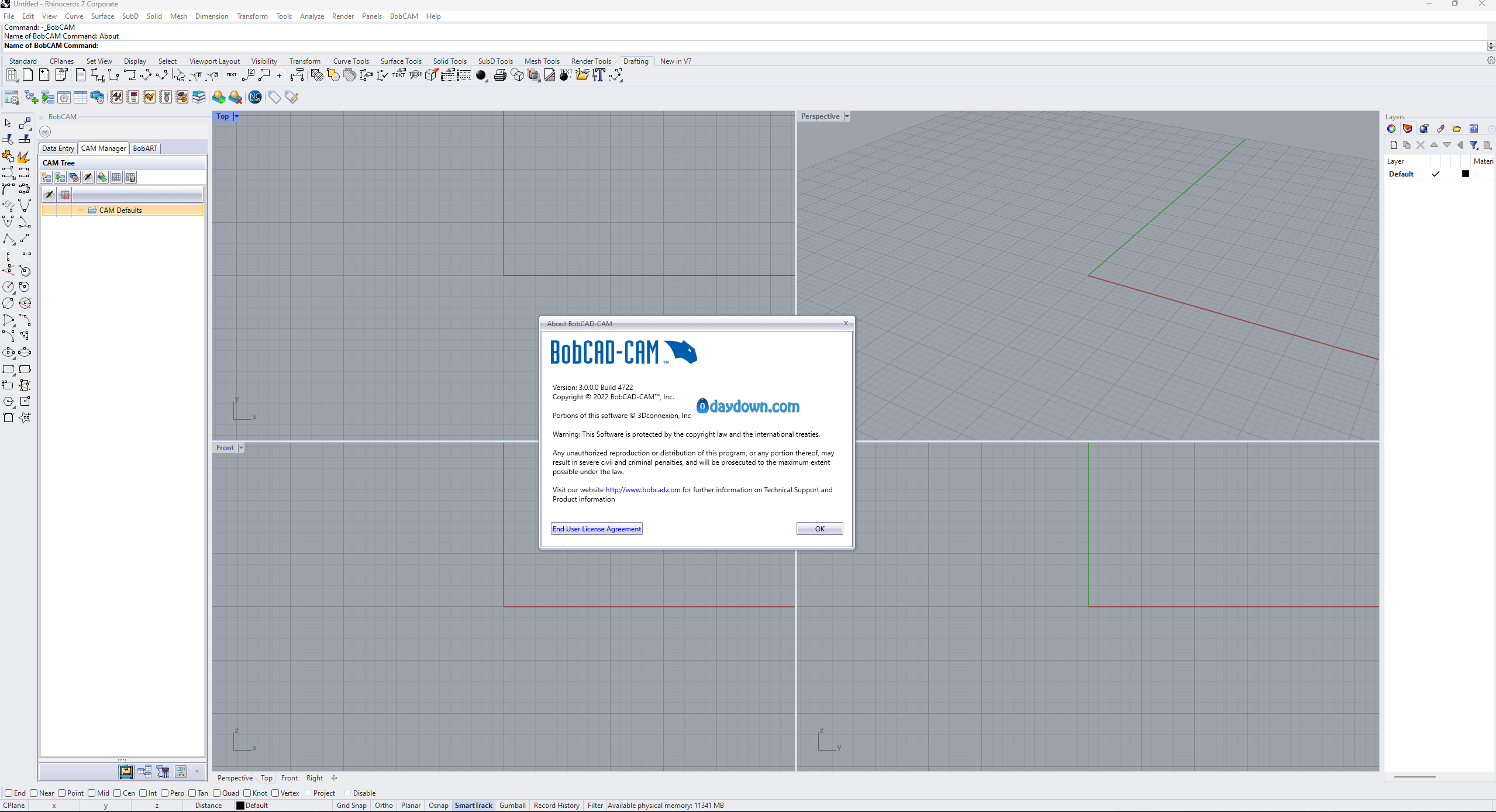Switch to the Surface Tools toolbar tab
The image size is (1496, 812).
401,61
